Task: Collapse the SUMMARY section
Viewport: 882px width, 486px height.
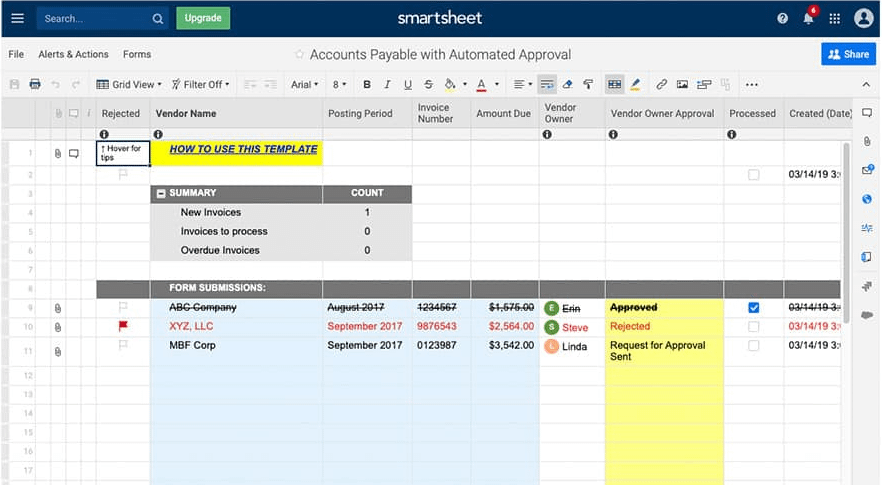Action: pyautogui.click(x=161, y=194)
